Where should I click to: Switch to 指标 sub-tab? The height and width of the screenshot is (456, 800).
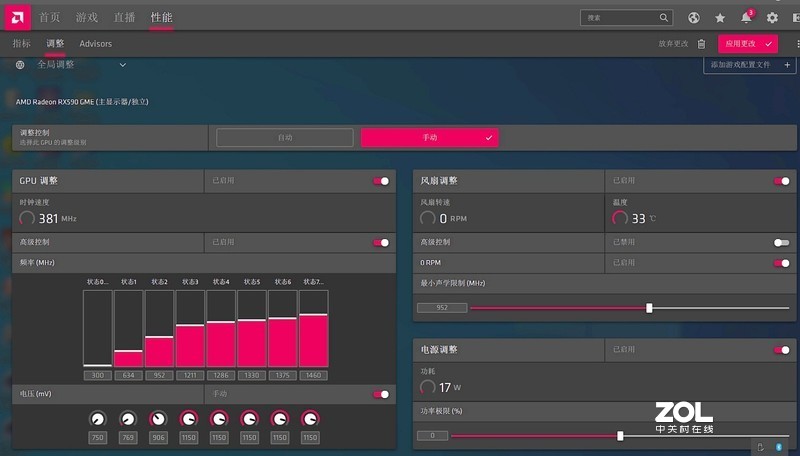tap(21, 44)
